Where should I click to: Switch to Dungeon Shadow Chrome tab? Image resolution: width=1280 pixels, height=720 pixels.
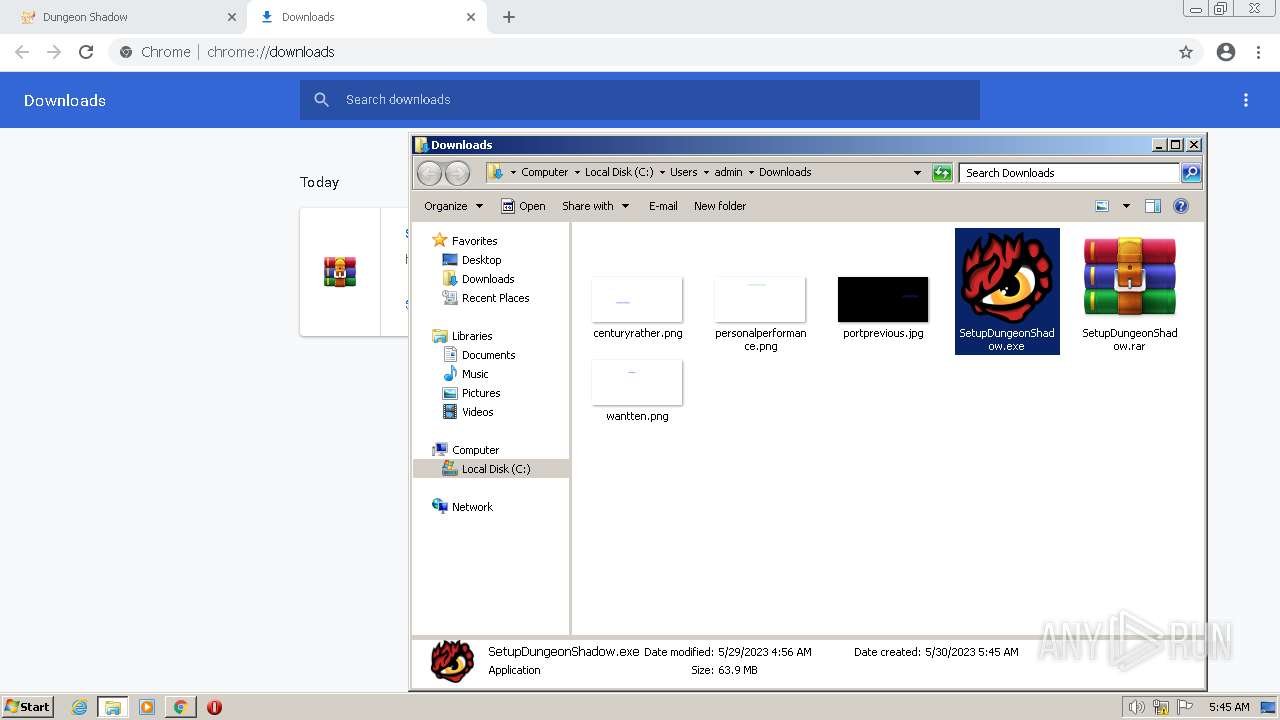point(125,17)
